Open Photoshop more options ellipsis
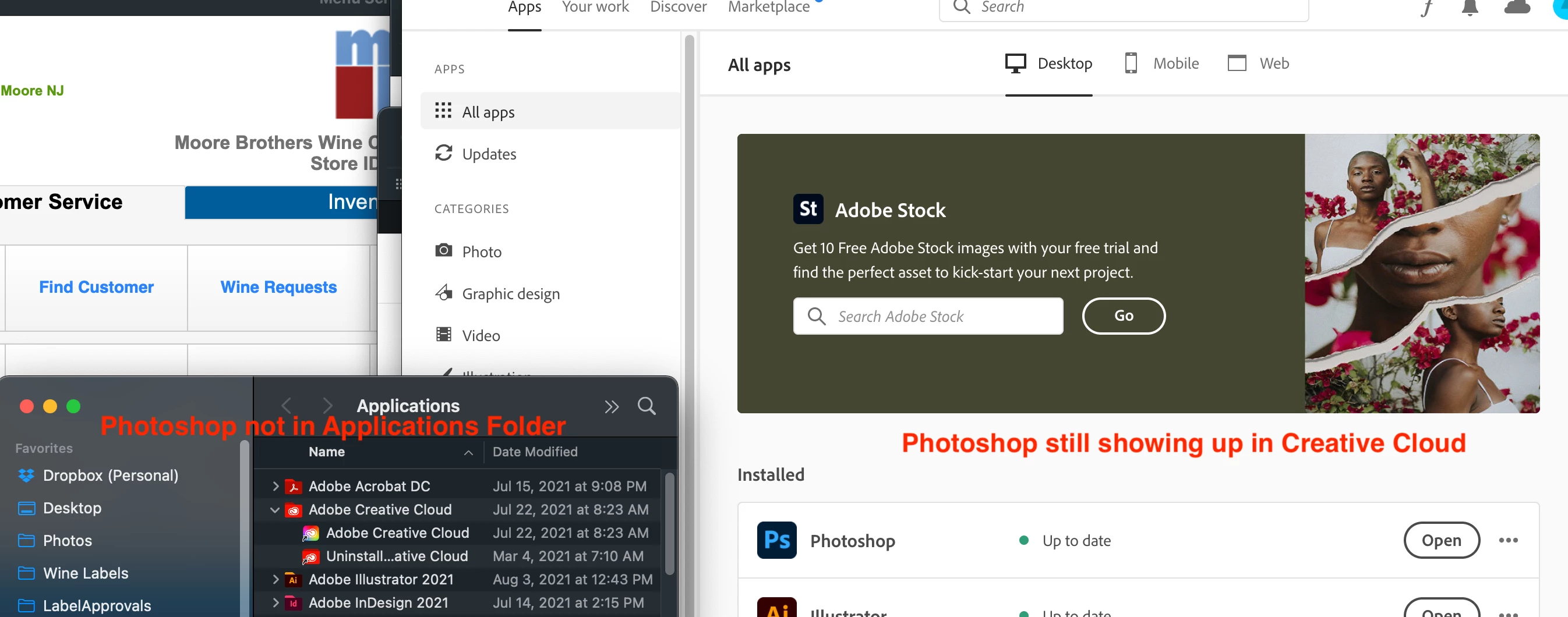The width and height of the screenshot is (1568, 617). click(x=1508, y=540)
